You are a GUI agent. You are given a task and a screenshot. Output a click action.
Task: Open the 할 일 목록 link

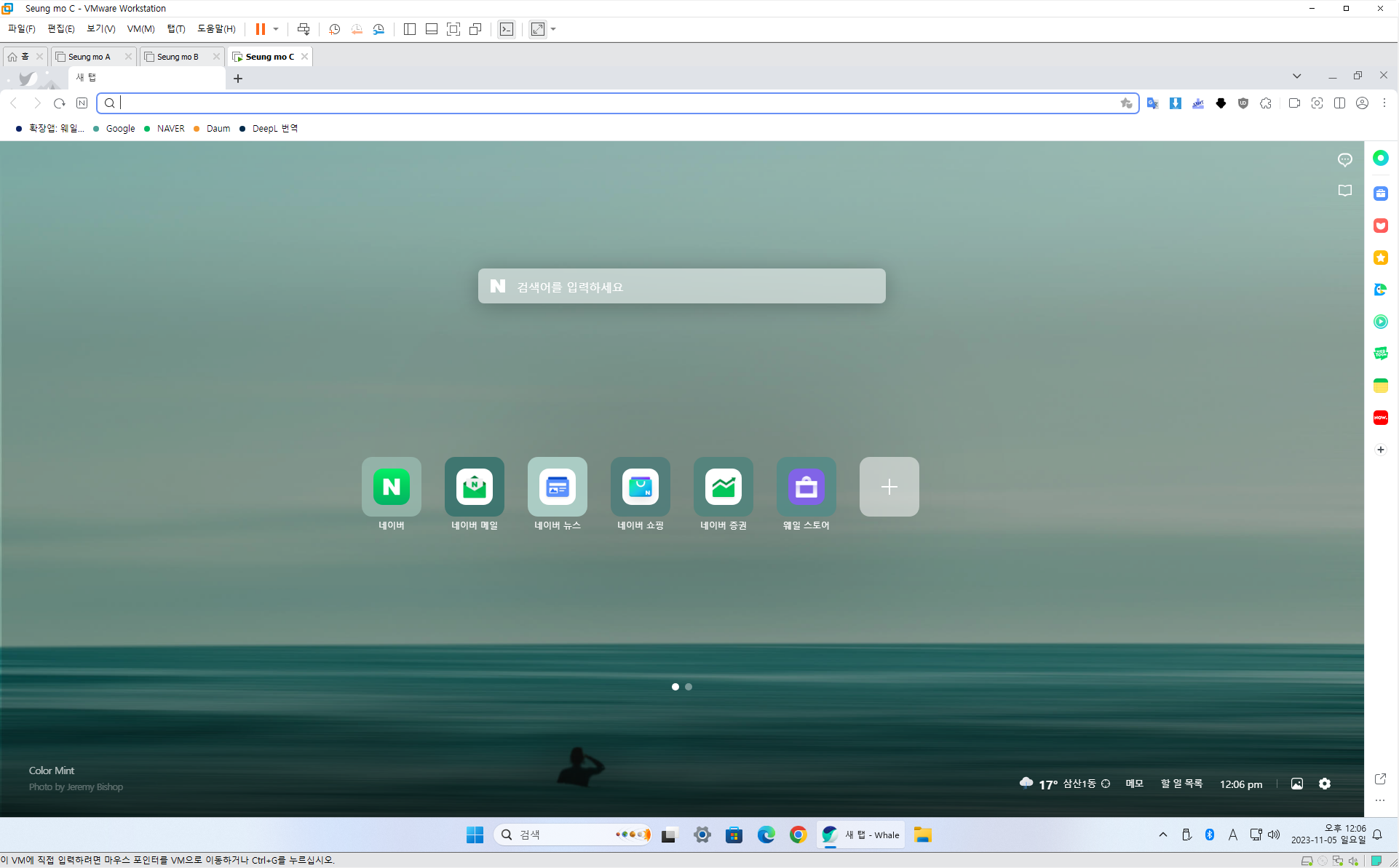pos(1181,784)
